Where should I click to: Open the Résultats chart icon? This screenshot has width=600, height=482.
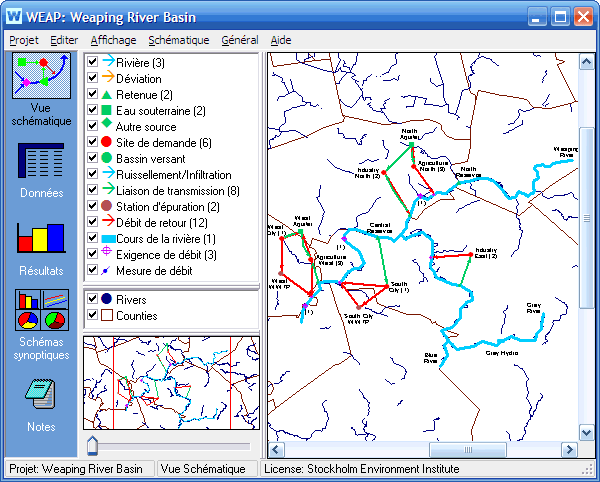click(41, 238)
